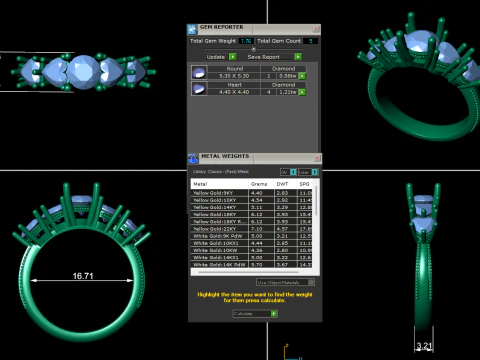Click the 5.11 grams cell
This screenshot has height=360, width=480.
pyautogui.click(x=261, y=207)
